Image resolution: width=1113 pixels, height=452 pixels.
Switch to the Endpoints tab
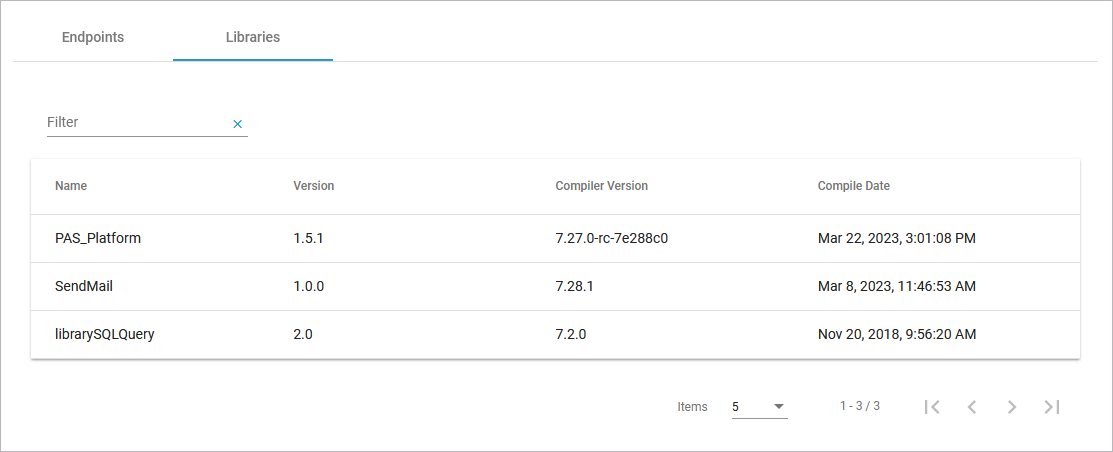[93, 37]
